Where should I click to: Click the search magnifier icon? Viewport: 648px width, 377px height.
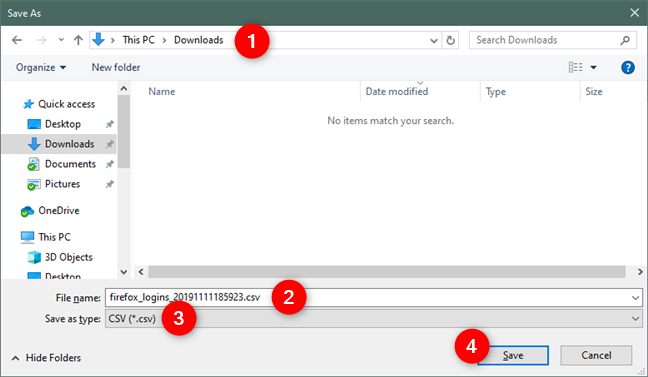[x=625, y=40]
